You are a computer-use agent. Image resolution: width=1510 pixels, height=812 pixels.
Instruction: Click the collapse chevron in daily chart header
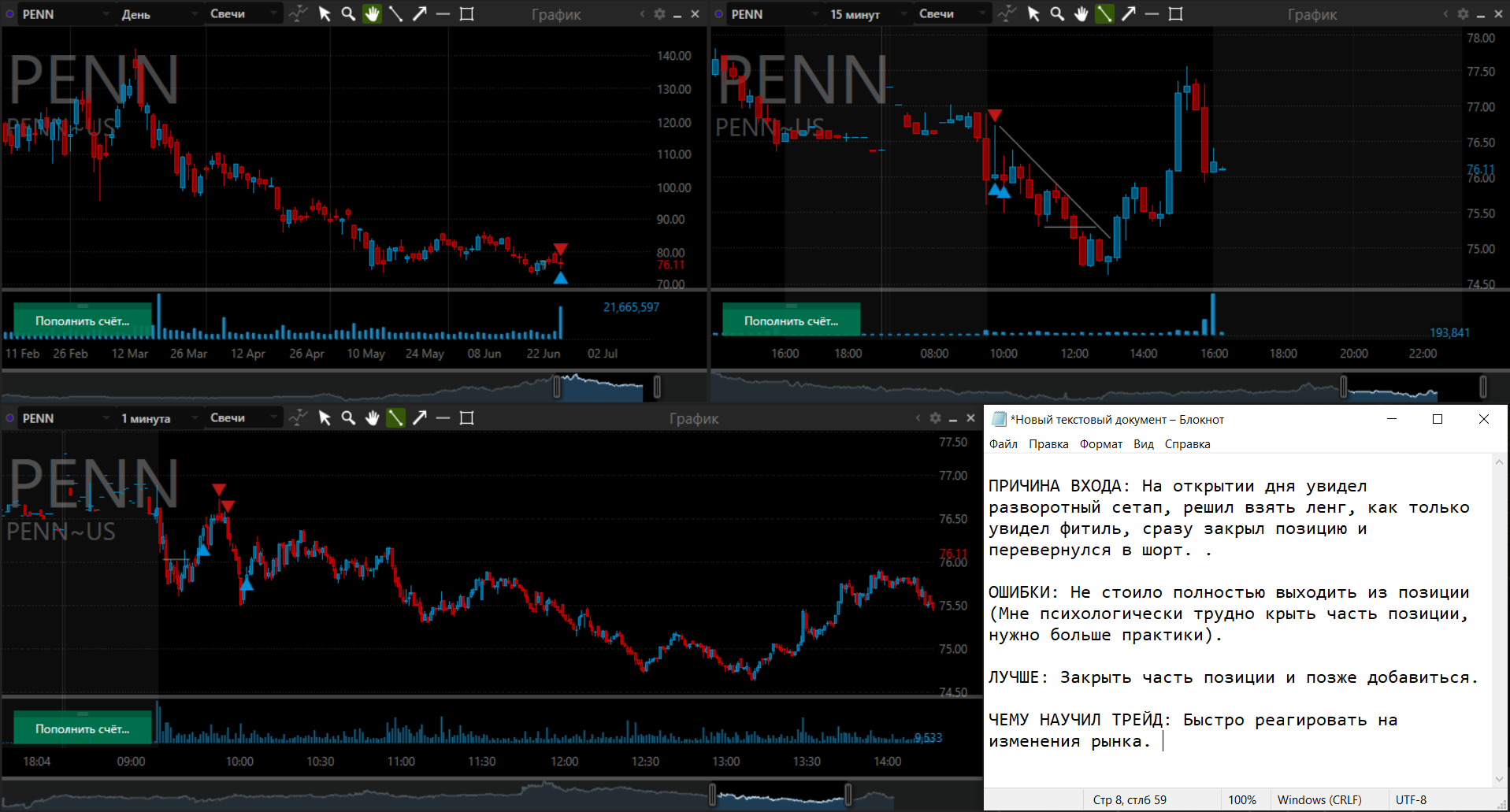click(x=642, y=14)
